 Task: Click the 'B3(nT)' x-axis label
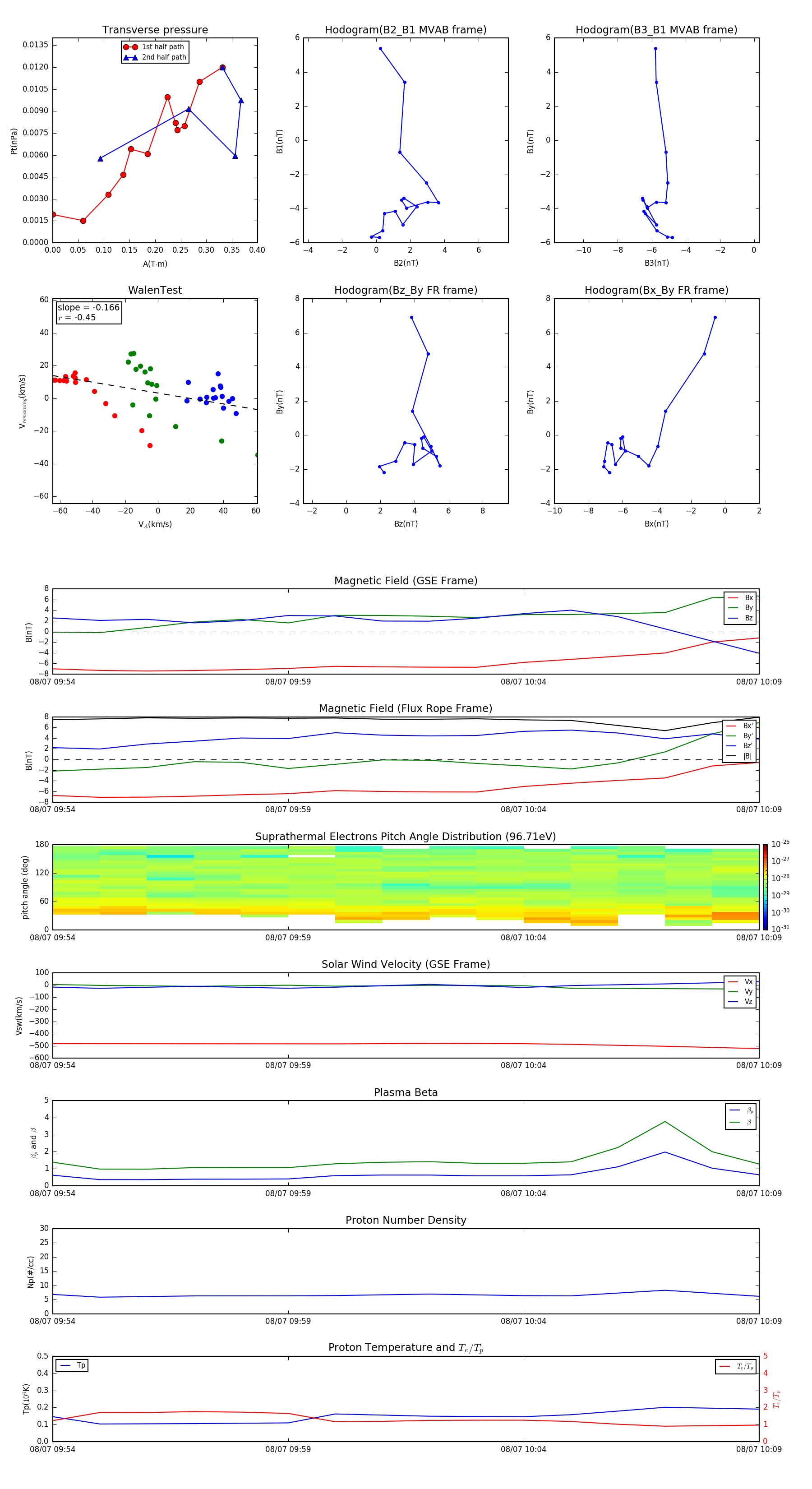click(656, 263)
